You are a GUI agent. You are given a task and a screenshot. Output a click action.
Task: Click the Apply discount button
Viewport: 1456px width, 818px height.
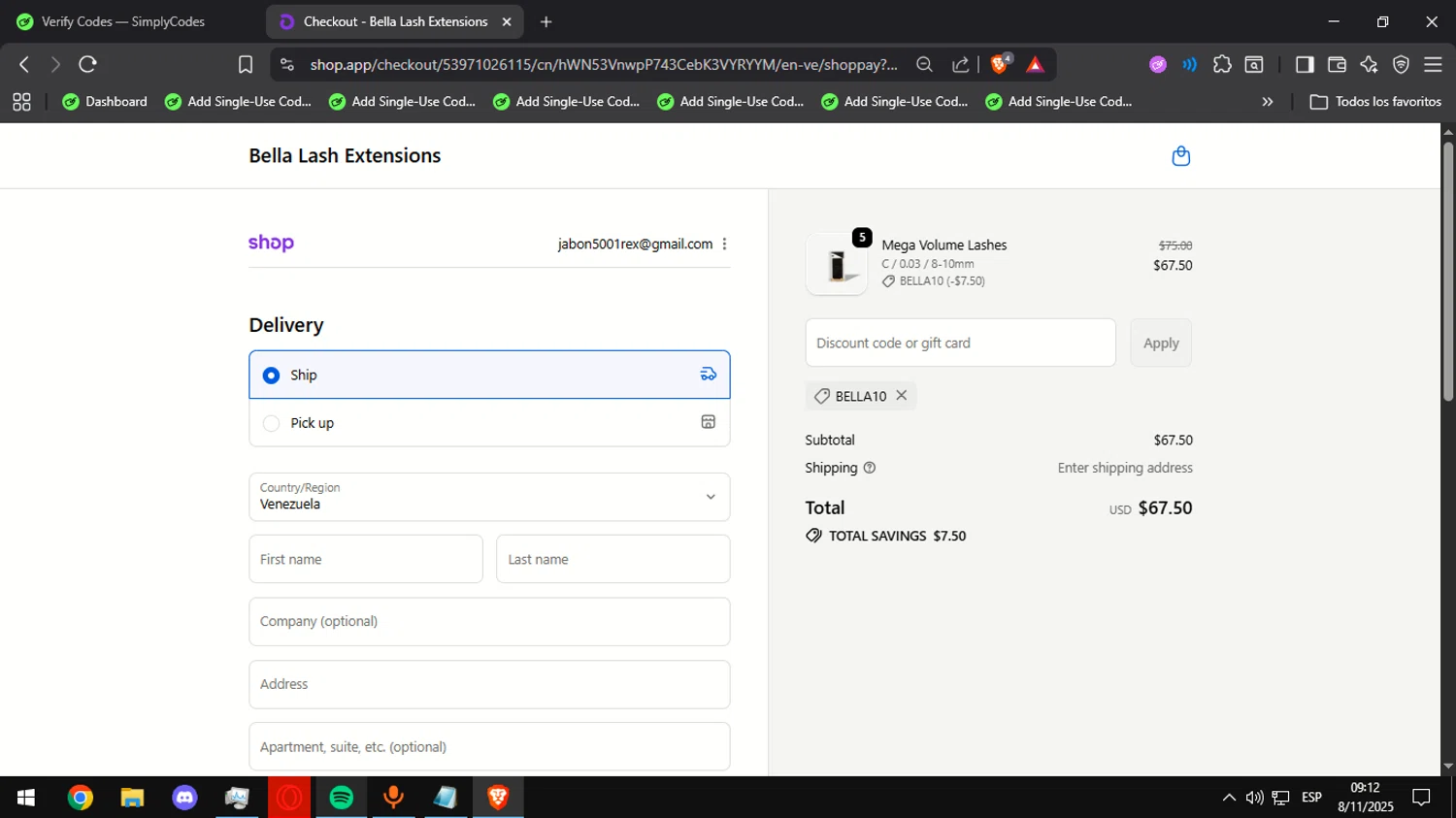click(1161, 343)
